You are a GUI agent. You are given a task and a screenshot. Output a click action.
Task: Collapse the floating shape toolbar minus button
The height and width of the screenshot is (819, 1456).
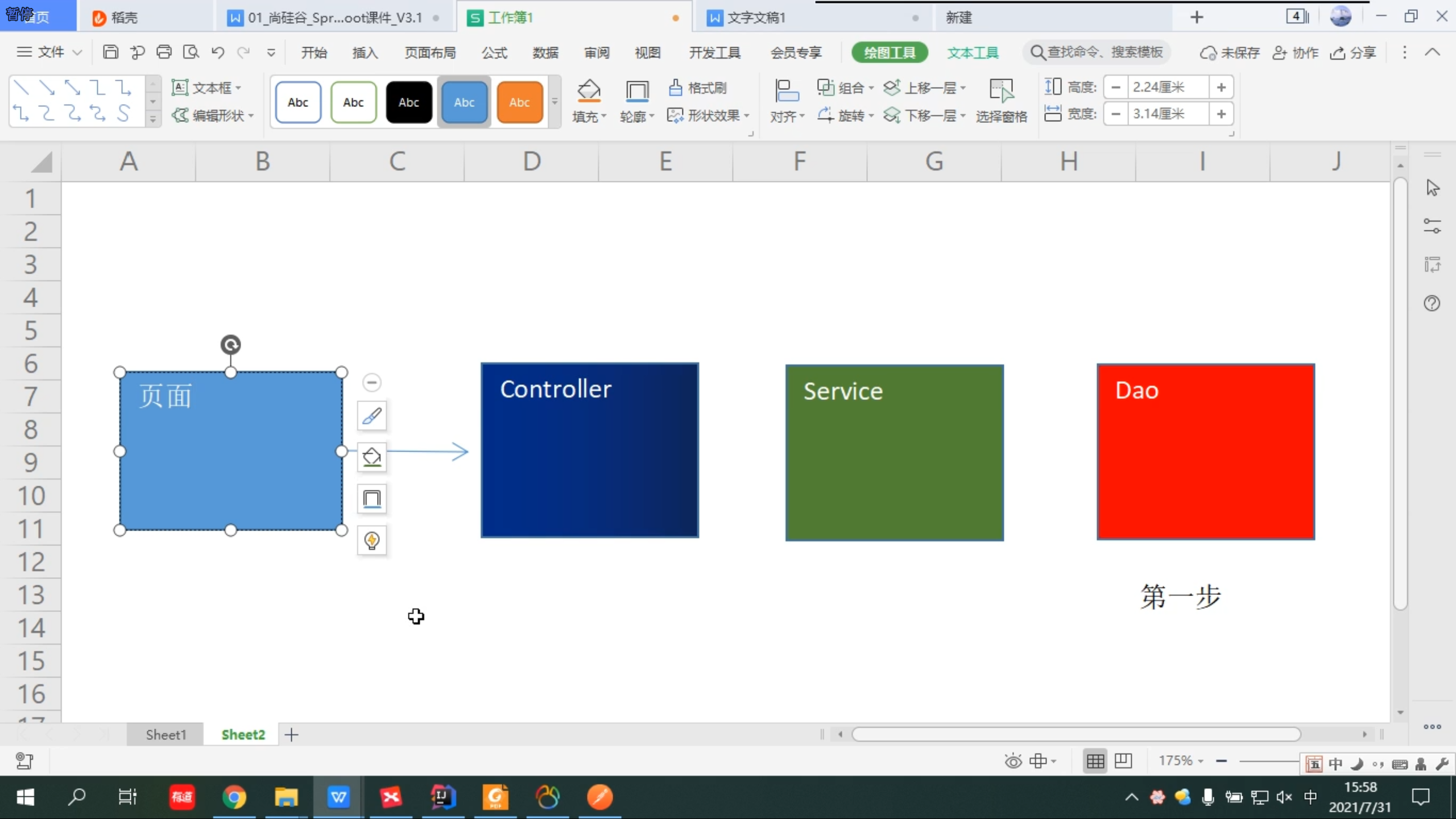372,382
